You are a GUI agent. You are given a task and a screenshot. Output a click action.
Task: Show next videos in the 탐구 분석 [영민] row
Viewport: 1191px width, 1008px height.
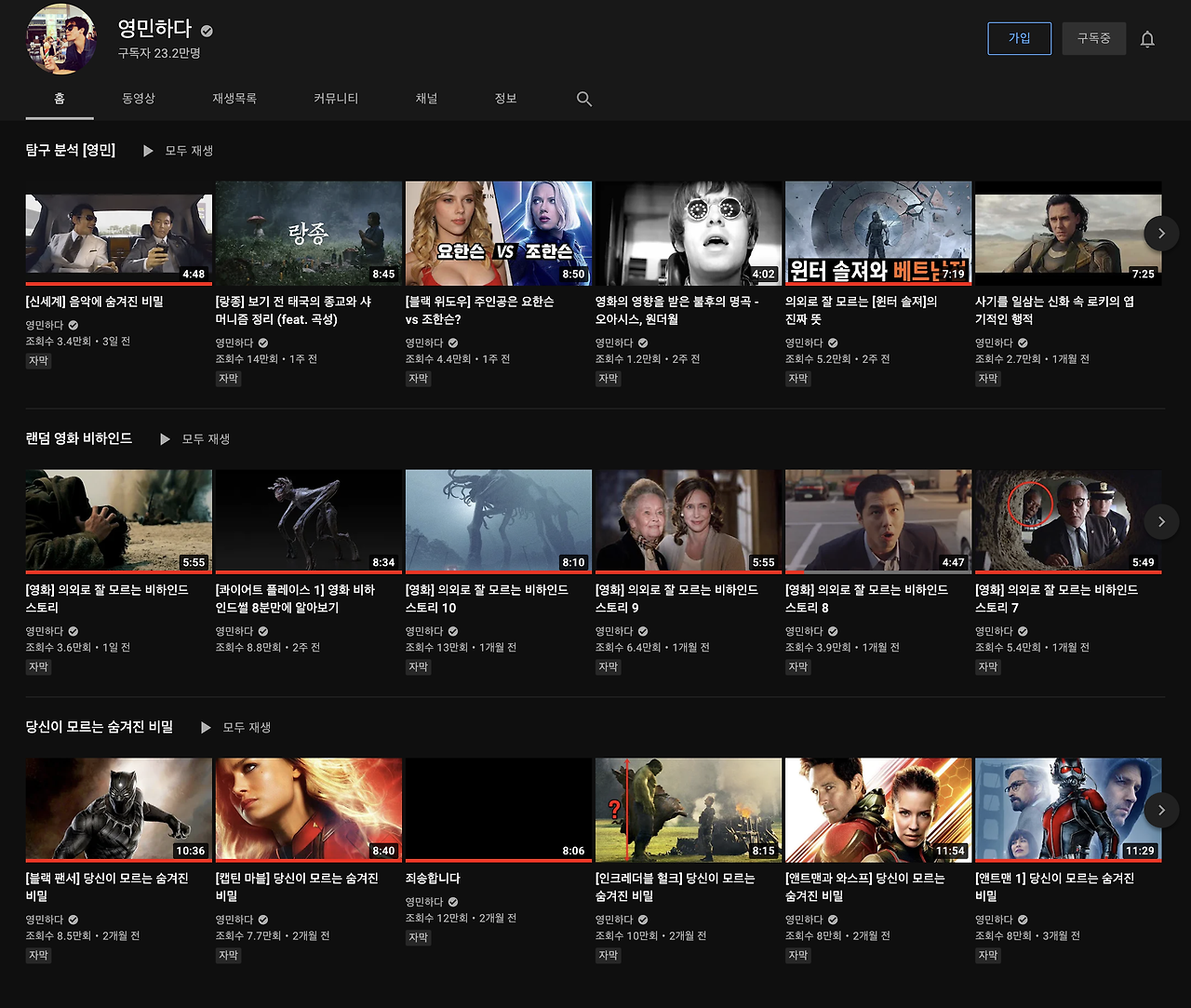coord(1161,234)
